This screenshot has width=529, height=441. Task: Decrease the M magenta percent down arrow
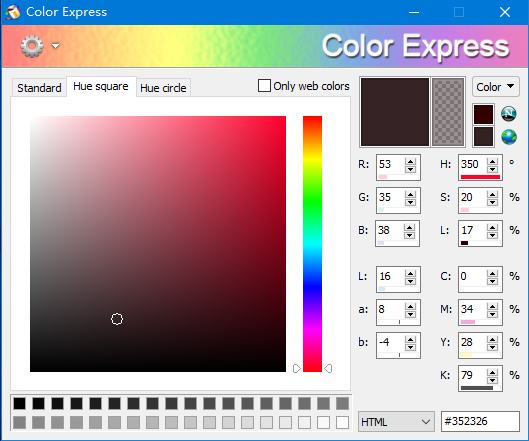point(493,314)
